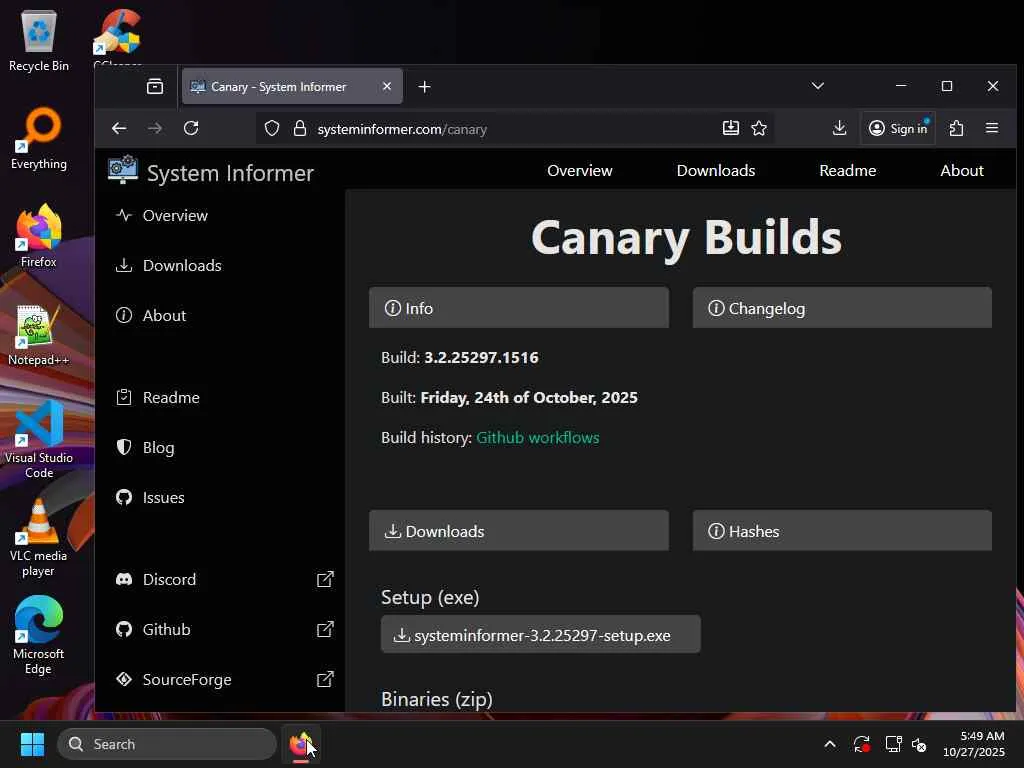Open the VLC media player shortcut

point(39,537)
